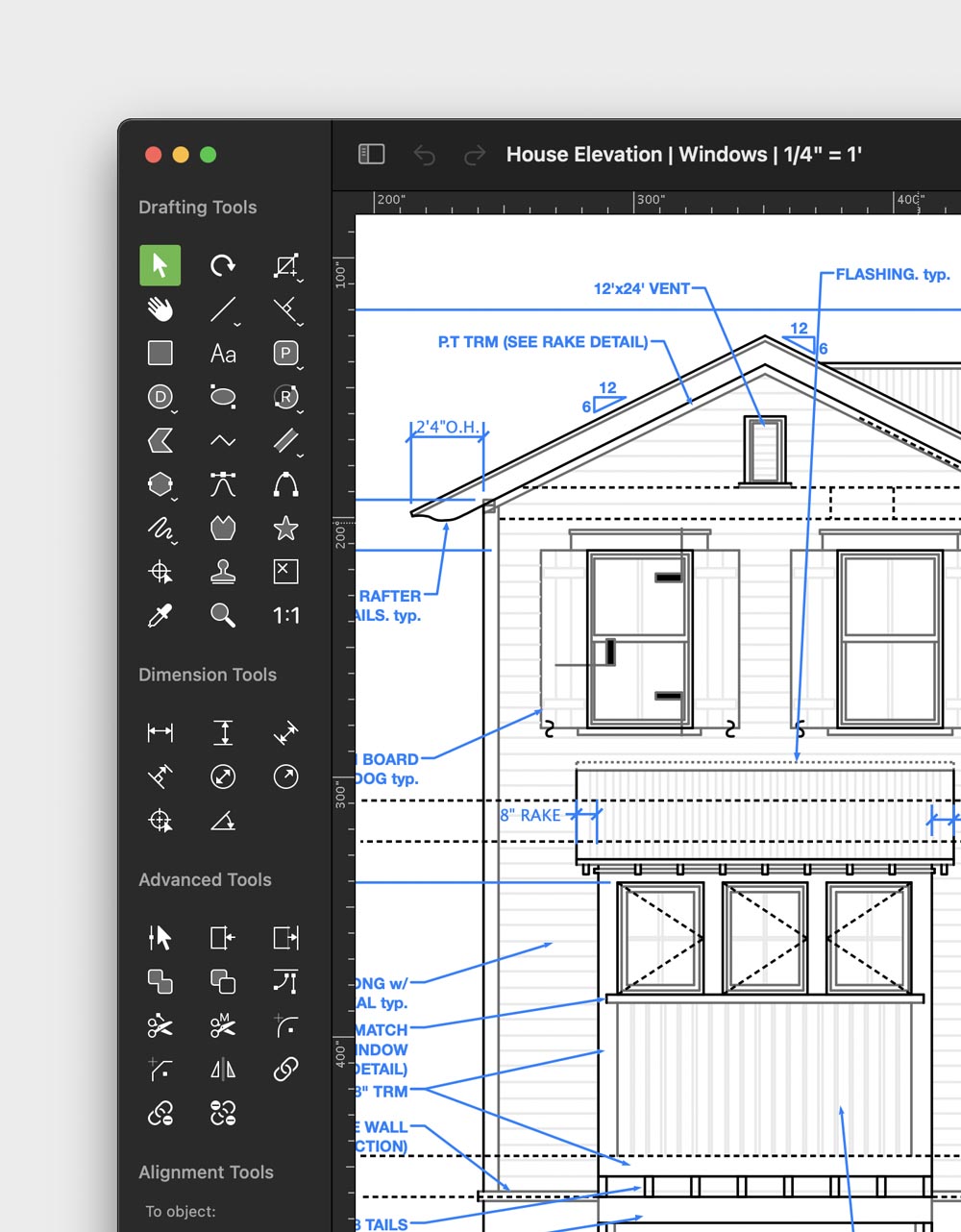Select the Hand pan tool
This screenshot has width=961, height=1232.
(160, 309)
